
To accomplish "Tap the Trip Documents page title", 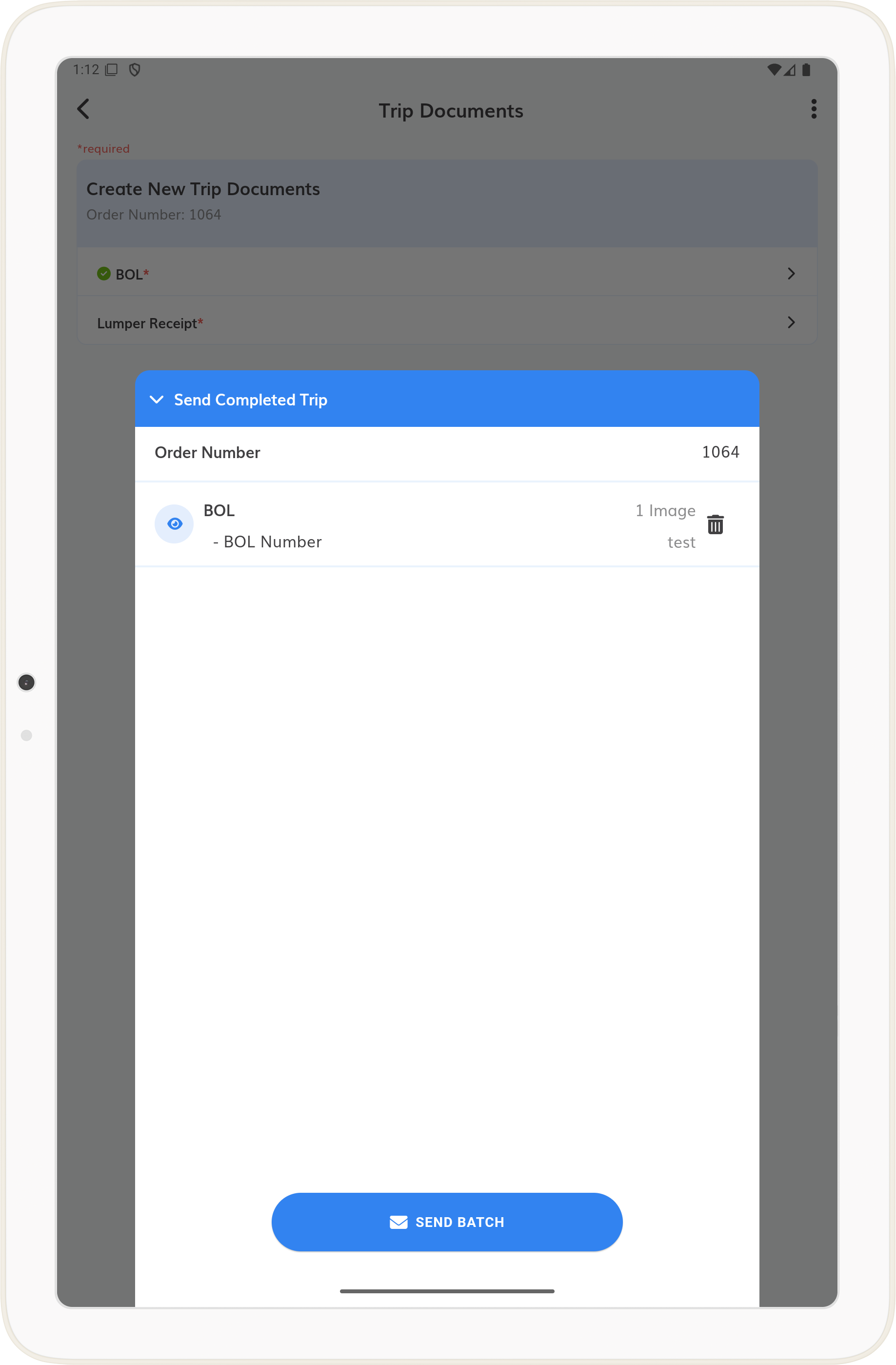I will (451, 111).
